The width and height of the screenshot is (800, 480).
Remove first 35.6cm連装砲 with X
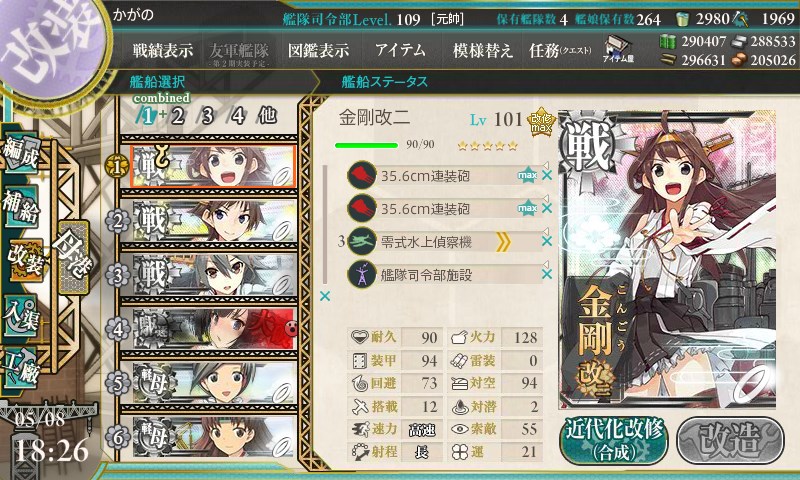547,175
